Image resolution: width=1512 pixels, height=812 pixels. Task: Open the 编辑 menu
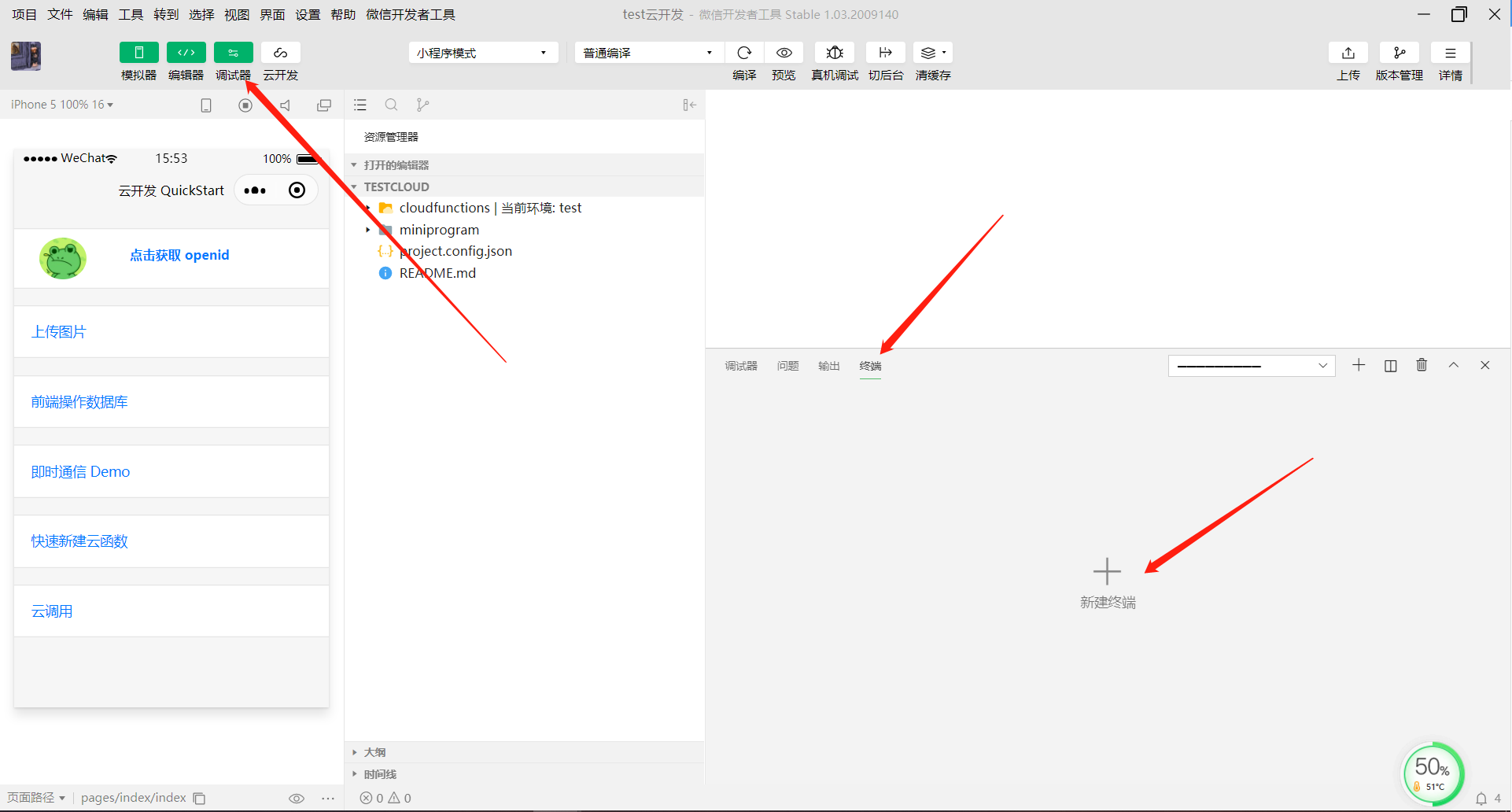95,14
